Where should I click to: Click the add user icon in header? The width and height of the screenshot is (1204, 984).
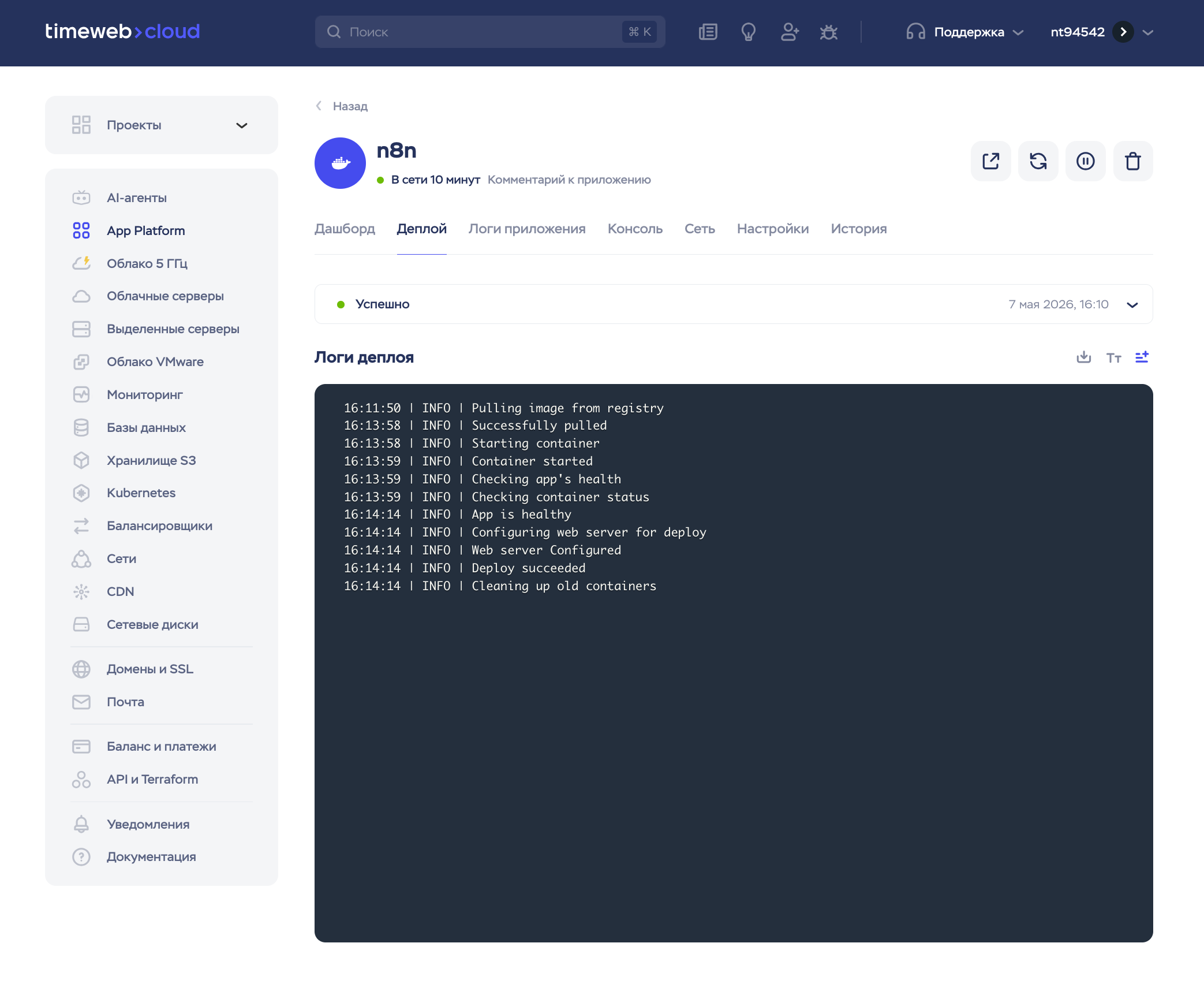(x=789, y=32)
